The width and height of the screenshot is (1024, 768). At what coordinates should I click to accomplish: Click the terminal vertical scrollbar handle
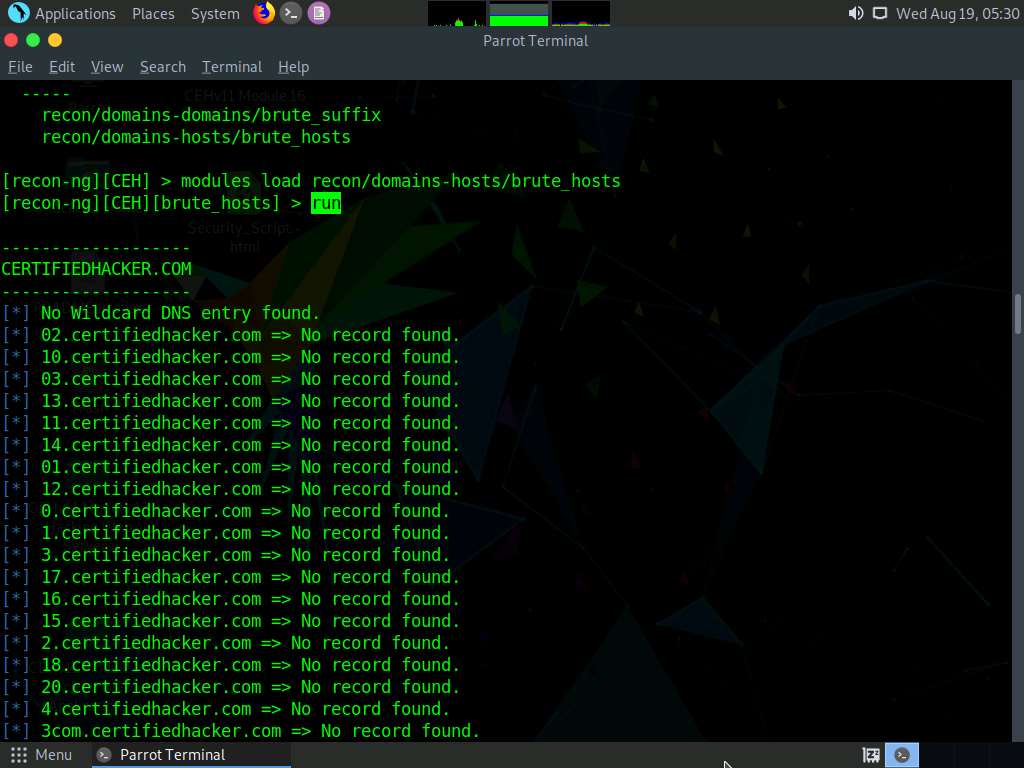pyautogui.click(x=1017, y=313)
